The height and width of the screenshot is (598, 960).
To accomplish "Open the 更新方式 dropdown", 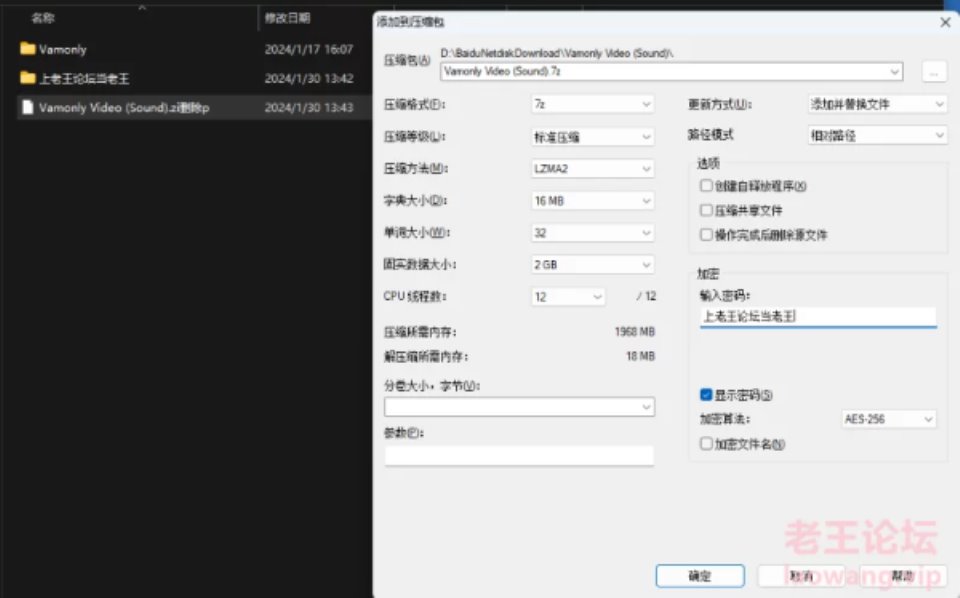I will pos(877,104).
